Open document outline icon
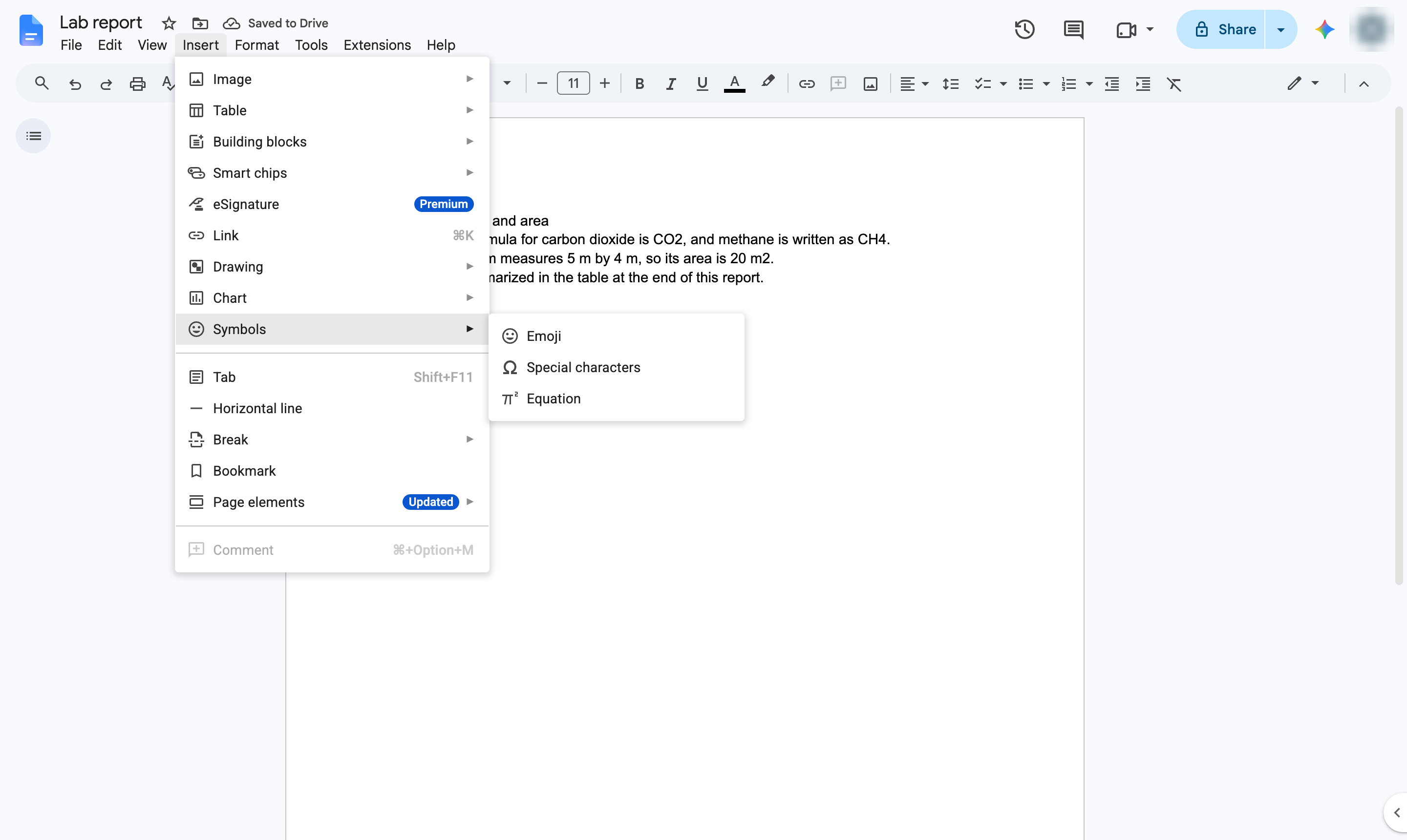Viewport: 1407px width, 840px height. click(x=33, y=136)
